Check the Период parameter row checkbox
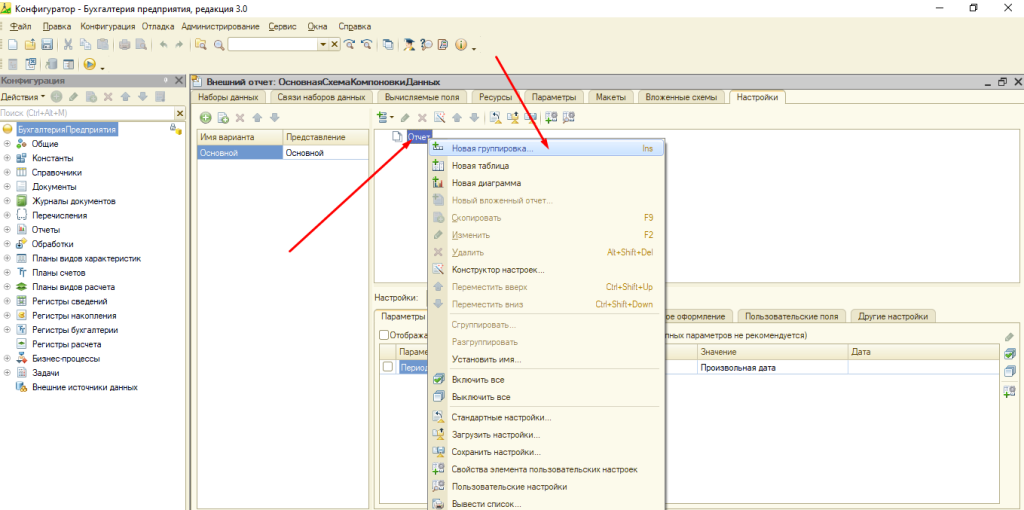The height and width of the screenshot is (510, 1024). coord(387,367)
